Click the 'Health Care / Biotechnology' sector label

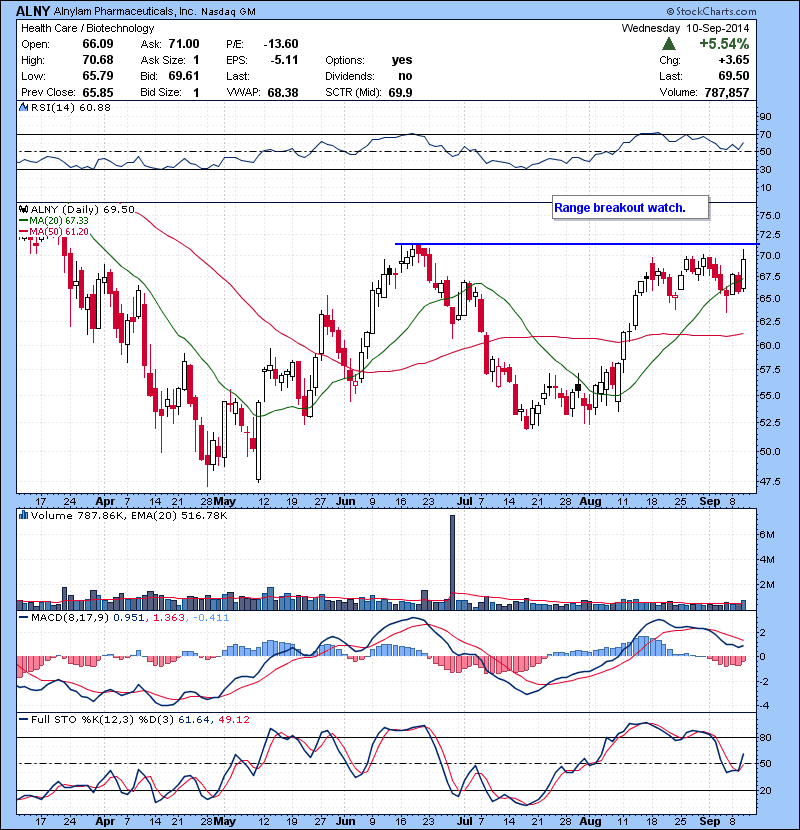click(x=87, y=28)
